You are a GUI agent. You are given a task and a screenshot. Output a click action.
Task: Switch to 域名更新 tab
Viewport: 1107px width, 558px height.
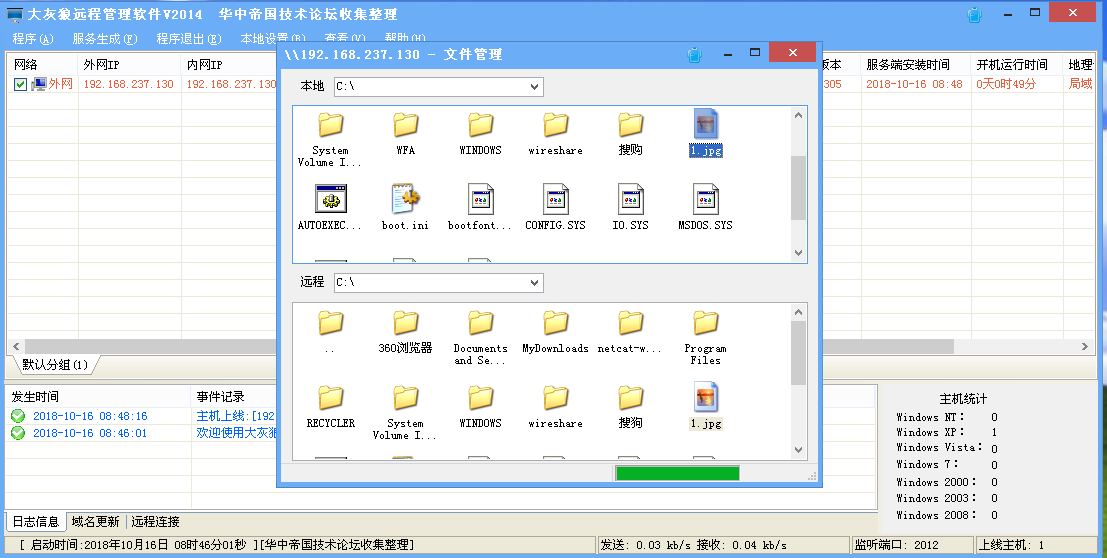tap(95, 521)
